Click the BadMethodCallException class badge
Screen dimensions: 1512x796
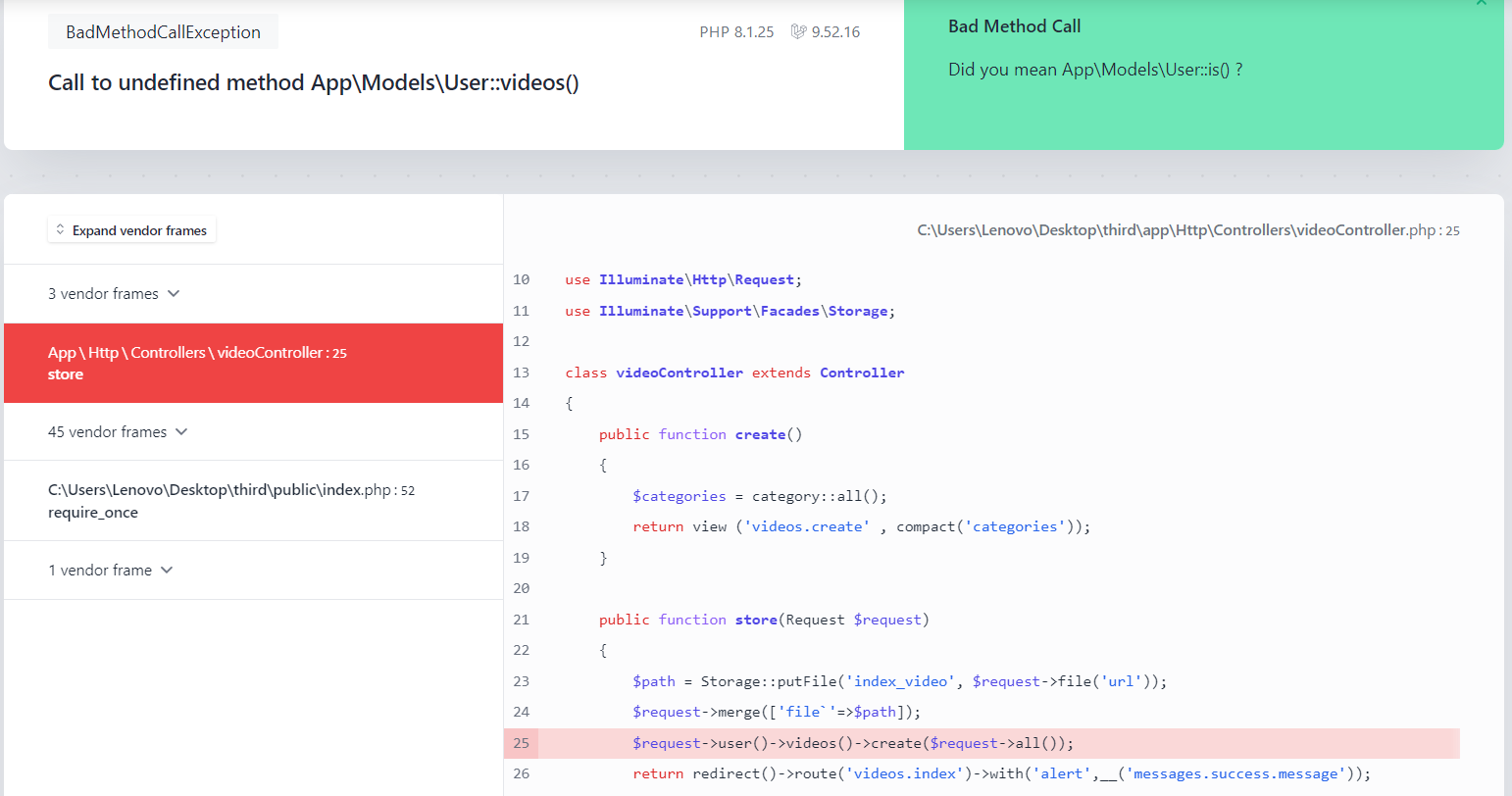click(163, 32)
